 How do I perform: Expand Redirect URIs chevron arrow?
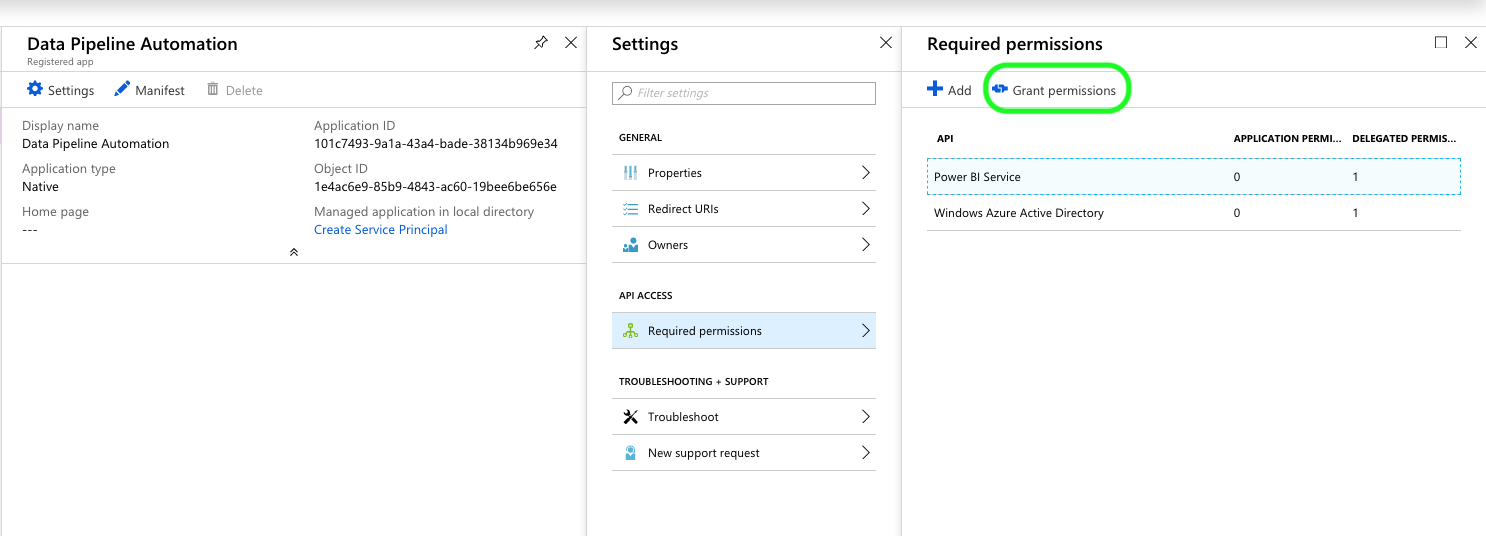click(866, 209)
